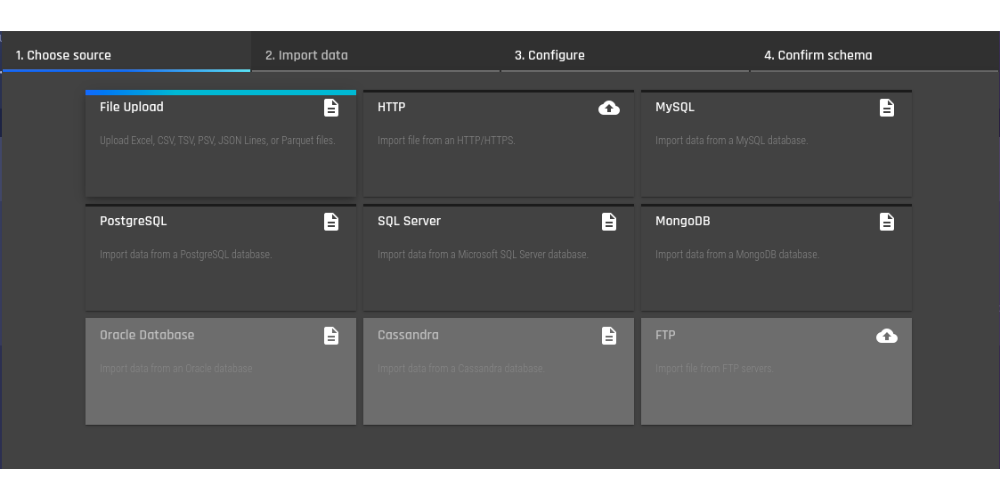The height and width of the screenshot is (500, 1000).
Task: Click the Cassandra card document icon
Action: coord(609,335)
